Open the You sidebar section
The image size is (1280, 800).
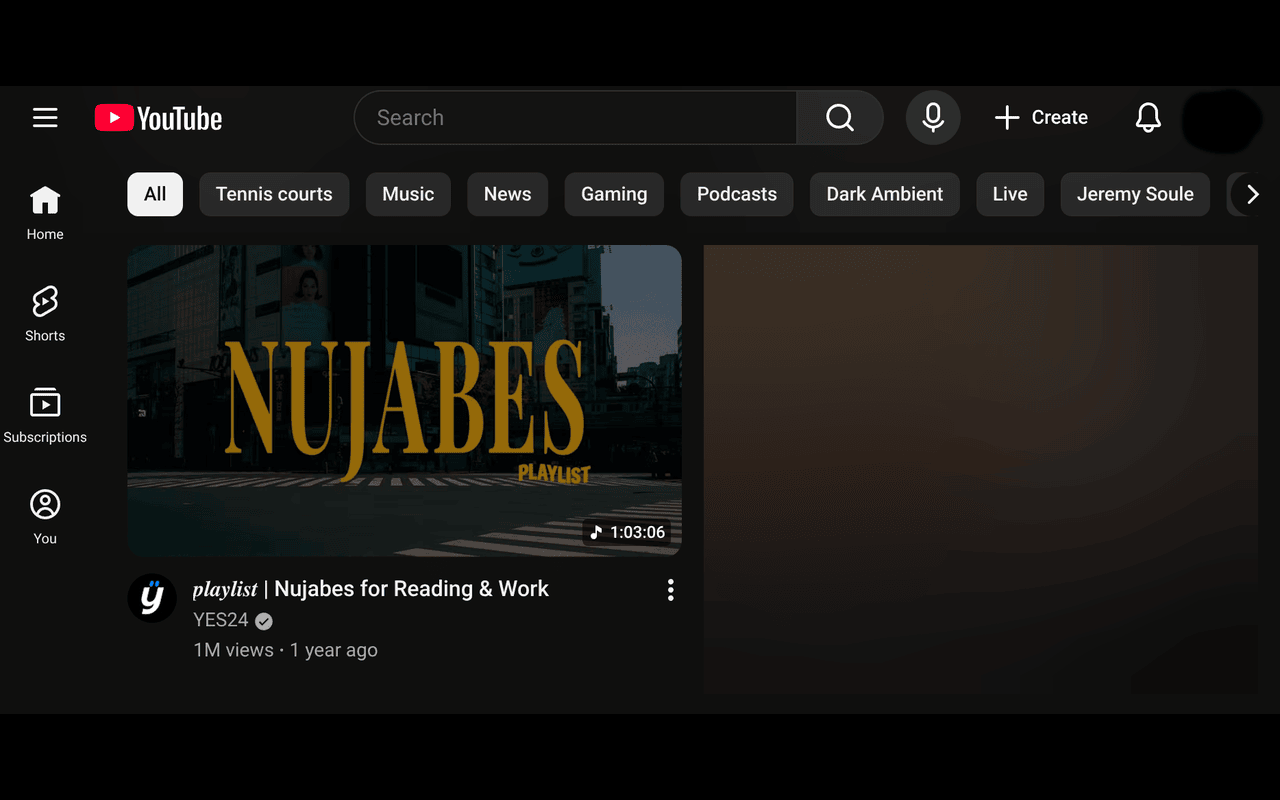pos(45,516)
